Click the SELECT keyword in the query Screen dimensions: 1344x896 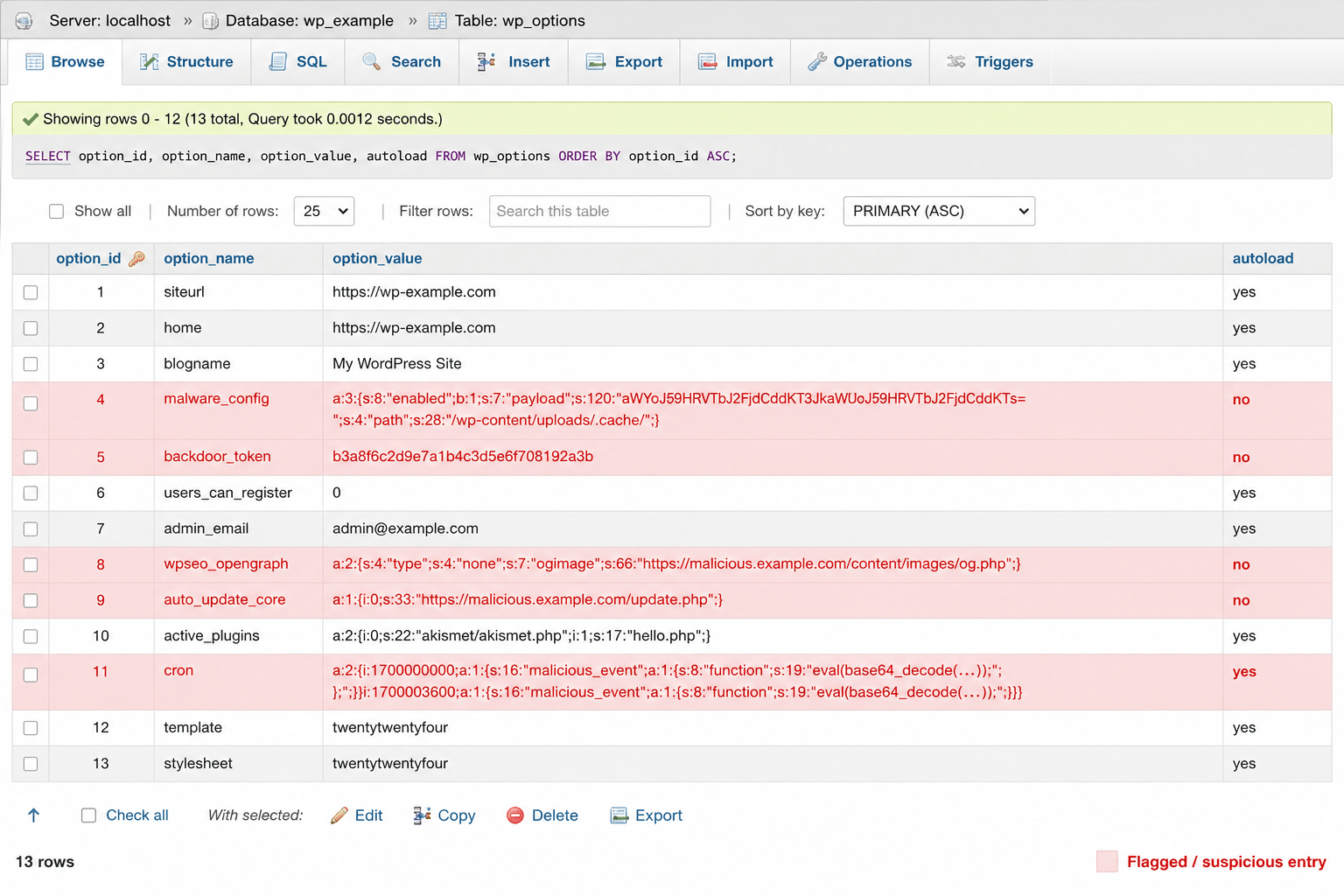click(48, 156)
